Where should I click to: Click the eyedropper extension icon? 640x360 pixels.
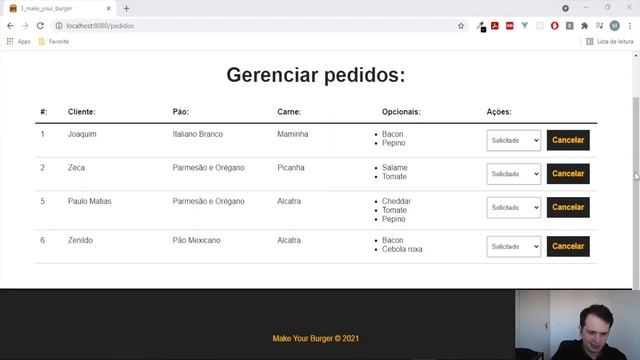click(x=481, y=27)
